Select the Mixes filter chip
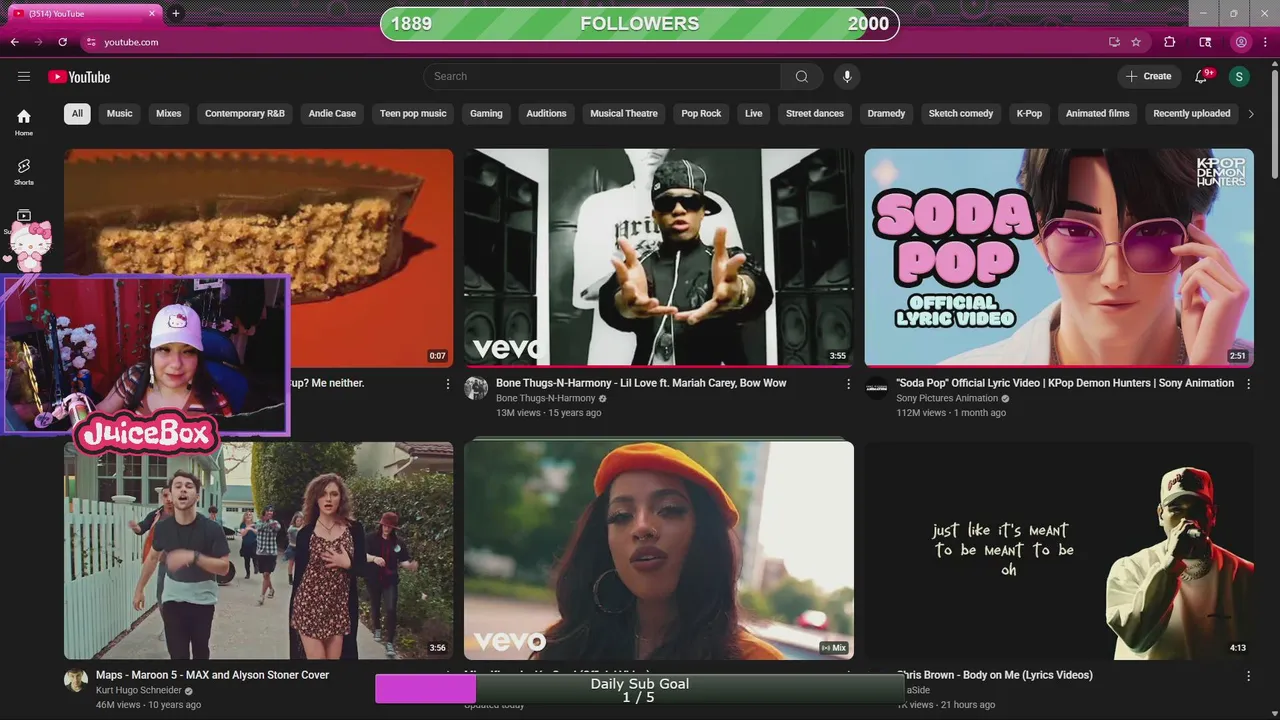The width and height of the screenshot is (1280, 720). click(x=169, y=114)
